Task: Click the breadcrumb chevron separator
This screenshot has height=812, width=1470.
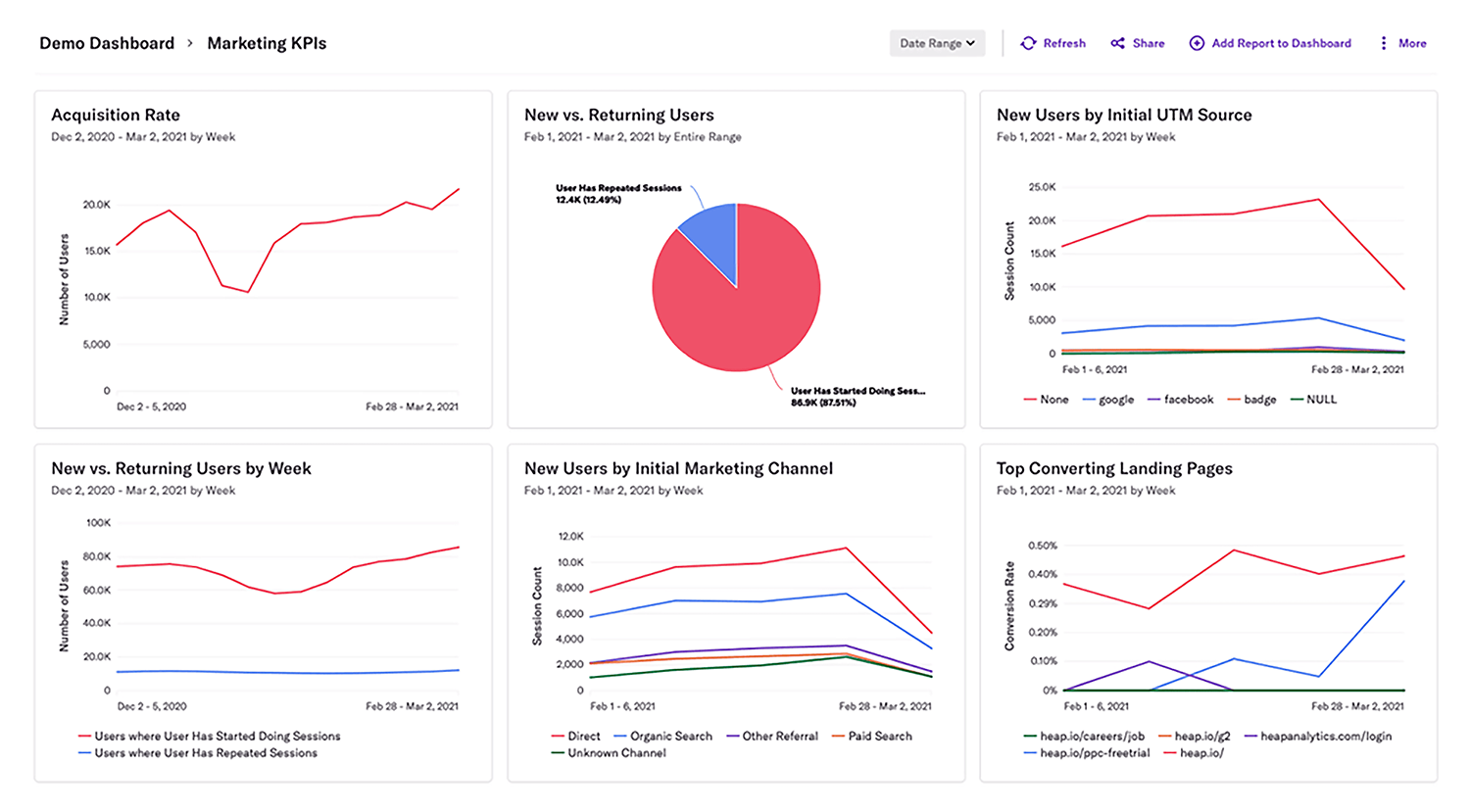Action: tap(190, 43)
